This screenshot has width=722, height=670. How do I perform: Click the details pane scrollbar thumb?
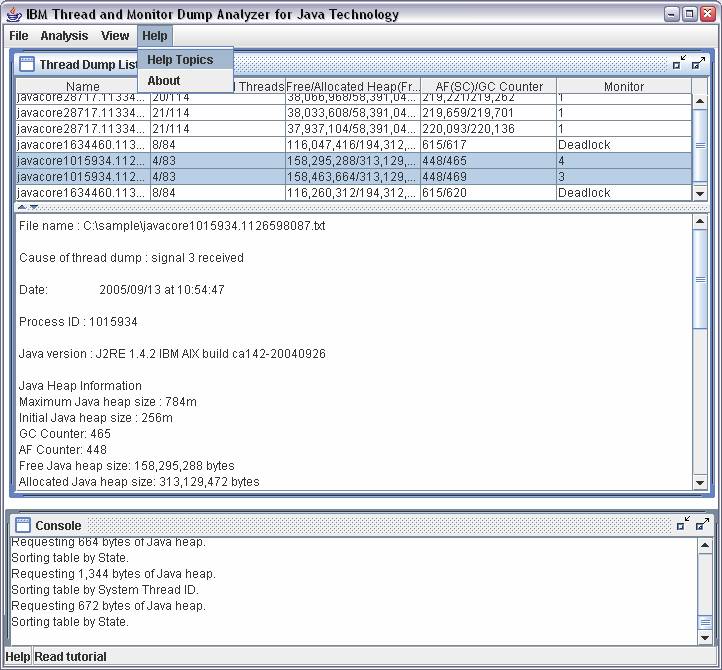click(x=700, y=280)
